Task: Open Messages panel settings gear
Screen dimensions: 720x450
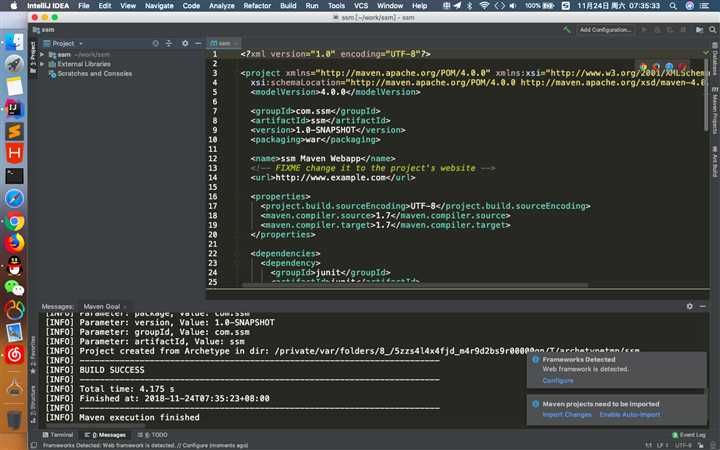Action: pyautogui.click(x=689, y=306)
